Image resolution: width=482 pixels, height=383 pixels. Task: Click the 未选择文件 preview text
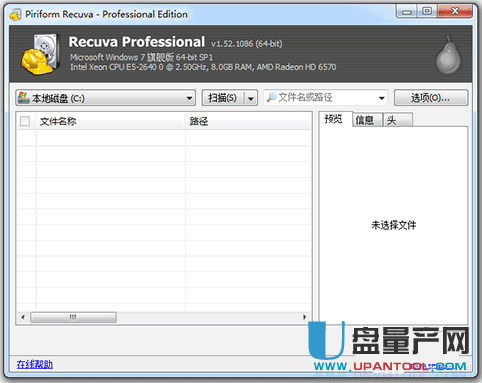pyautogui.click(x=394, y=225)
